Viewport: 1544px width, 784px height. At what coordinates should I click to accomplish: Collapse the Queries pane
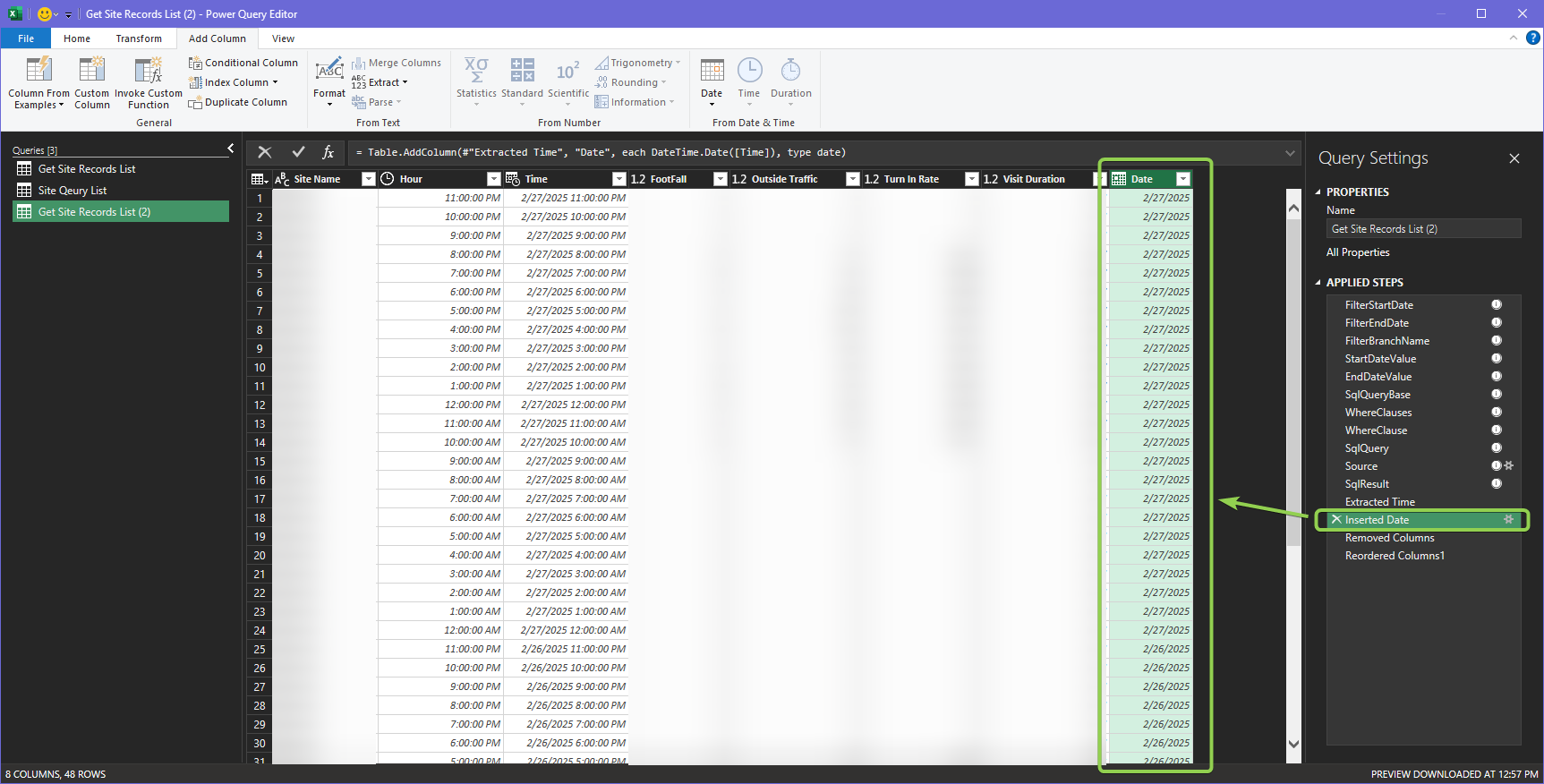230,149
